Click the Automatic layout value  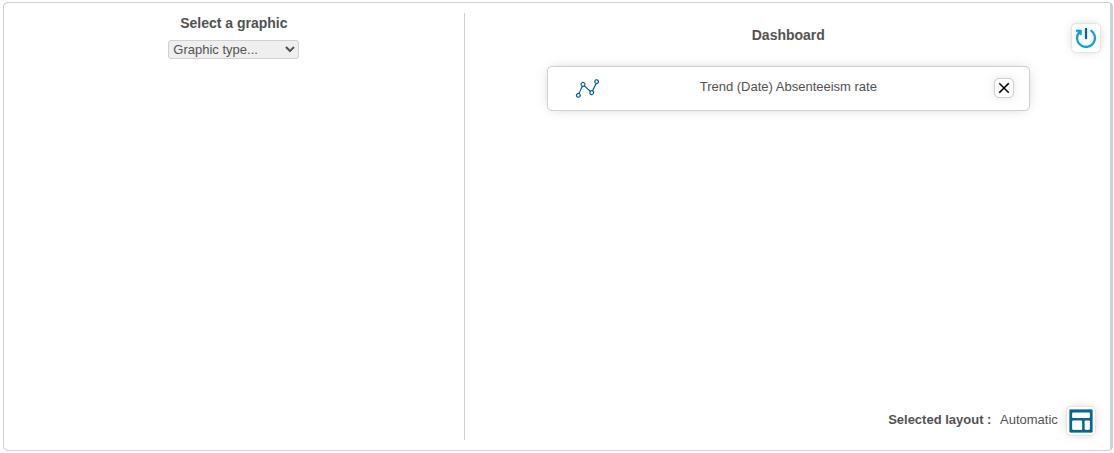(x=1028, y=420)
